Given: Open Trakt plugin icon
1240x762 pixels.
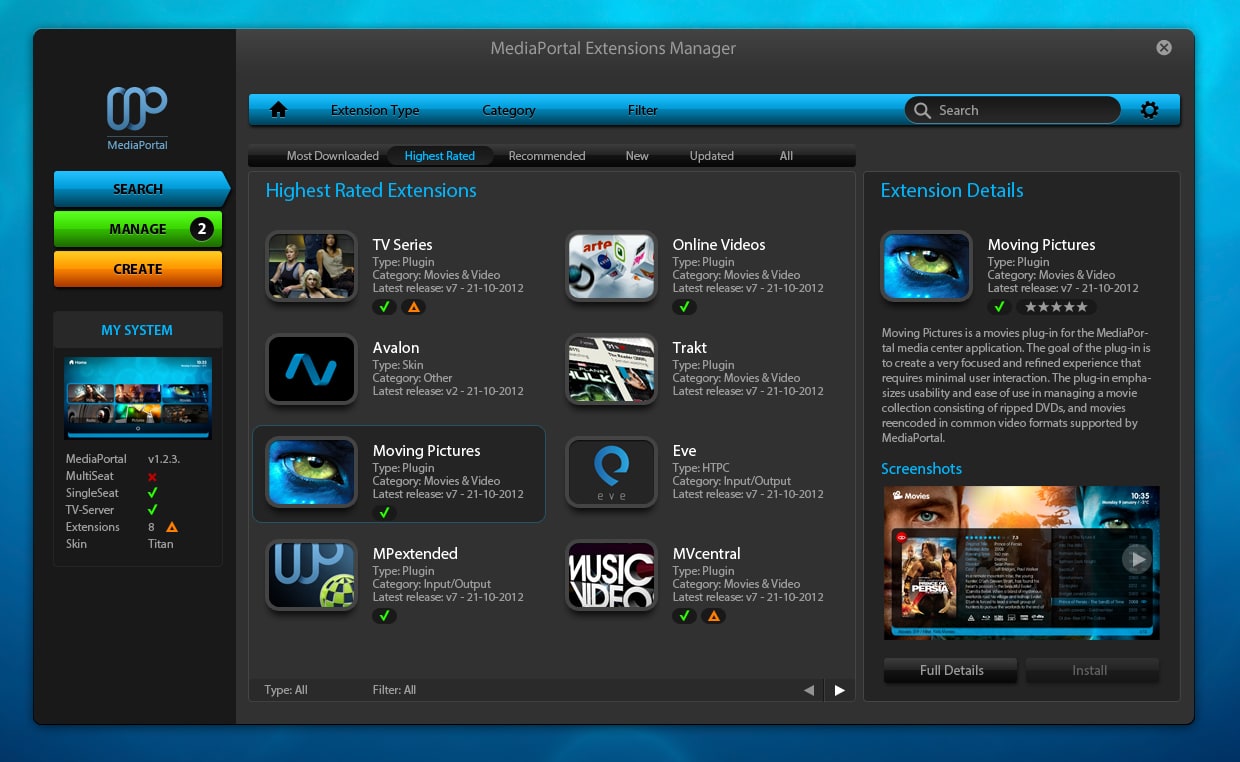Looking at the screenshot, I should tap(611, 369).
